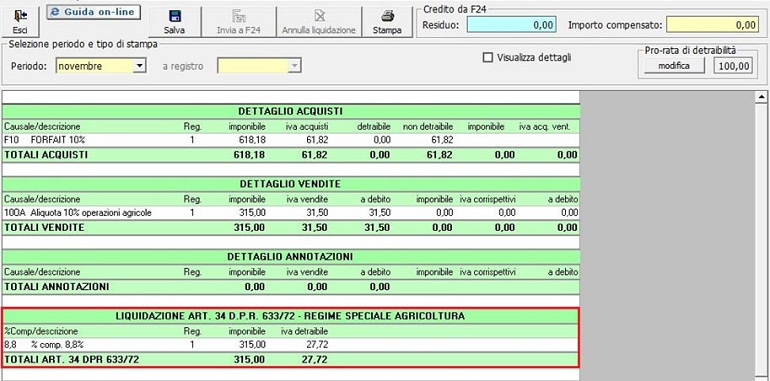
Task: Click the TOTALI ANNOTAZIONI label
Action: pos(56,287)
